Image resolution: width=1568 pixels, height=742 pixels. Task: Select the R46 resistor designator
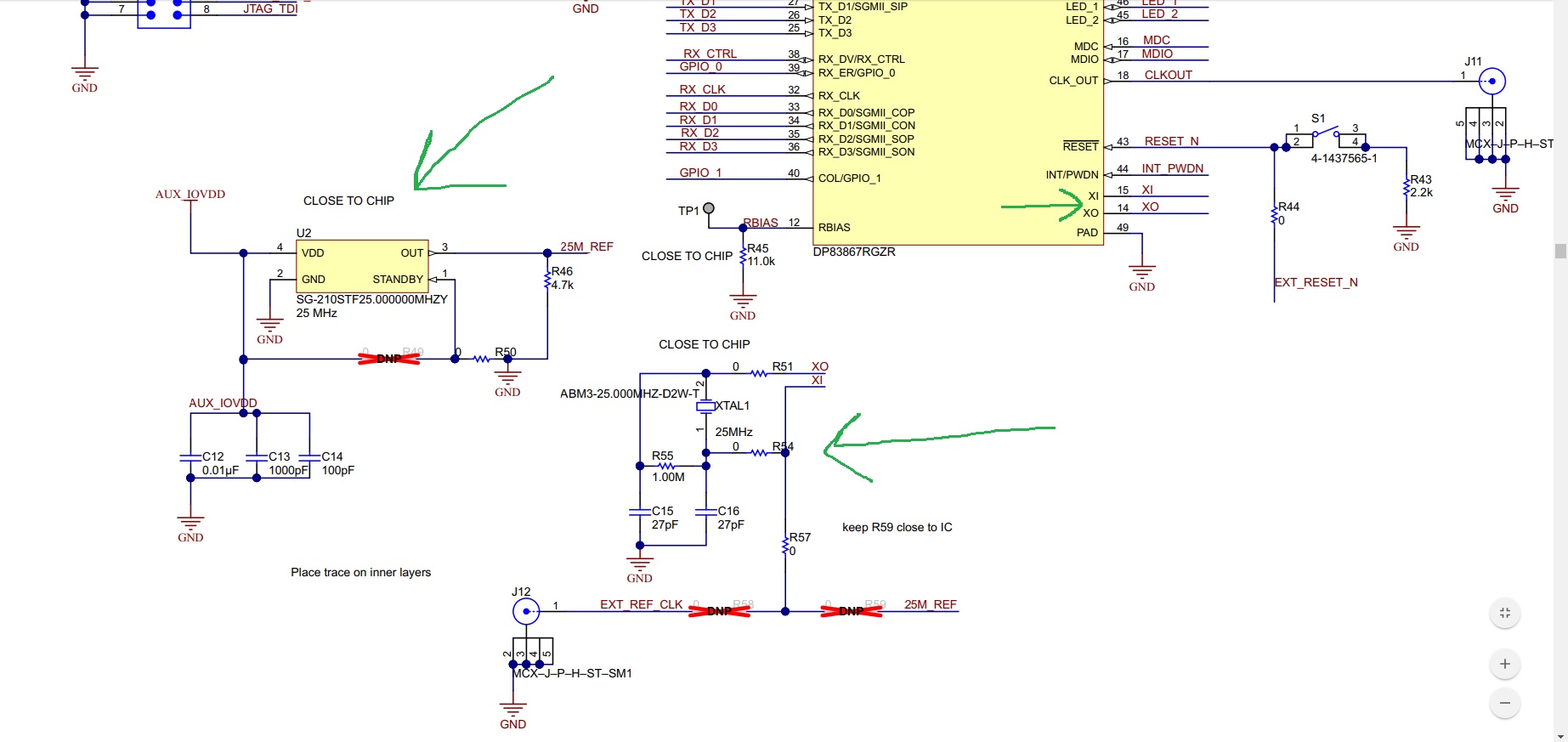point(562,271)
